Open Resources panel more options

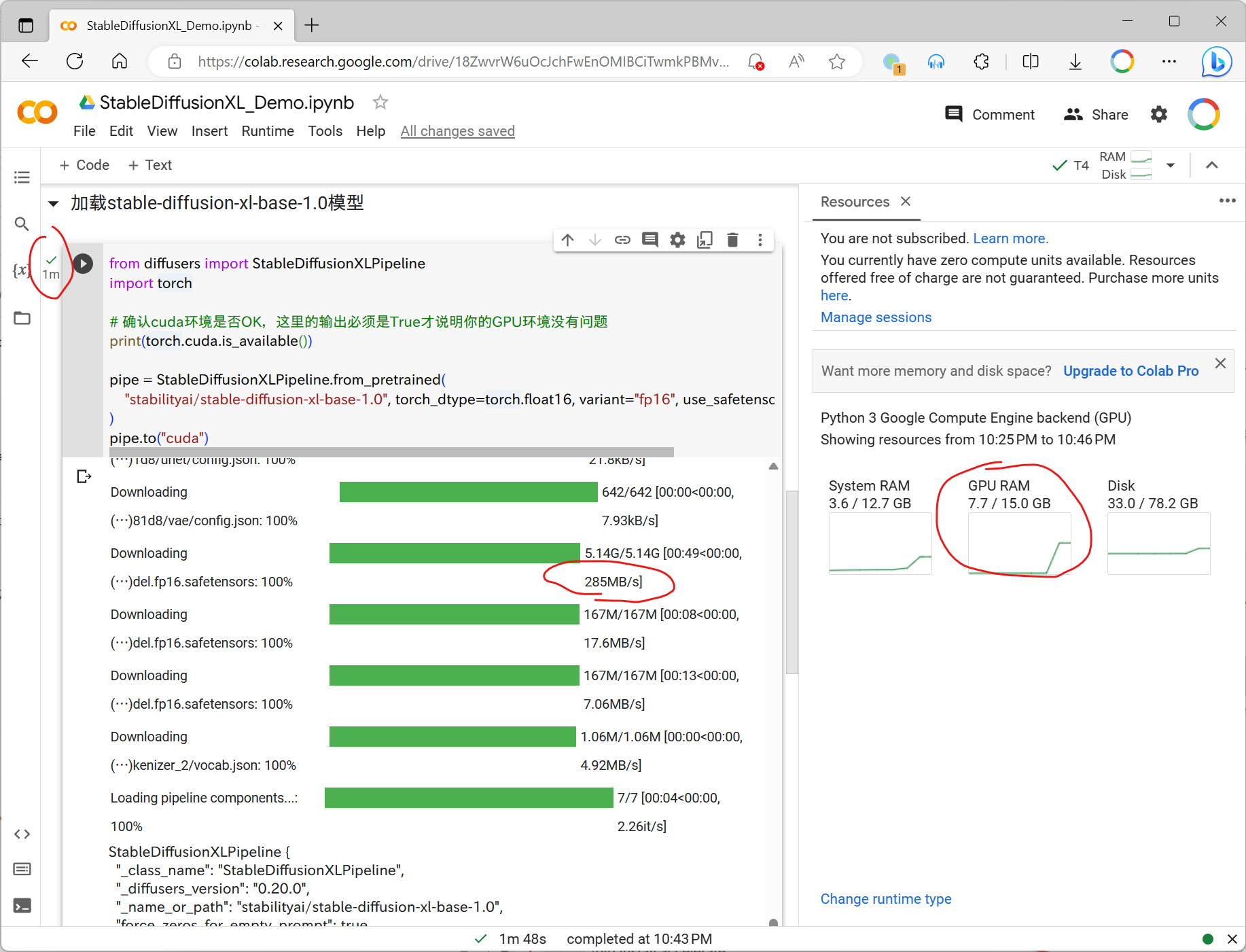(x=1227, y=200)
